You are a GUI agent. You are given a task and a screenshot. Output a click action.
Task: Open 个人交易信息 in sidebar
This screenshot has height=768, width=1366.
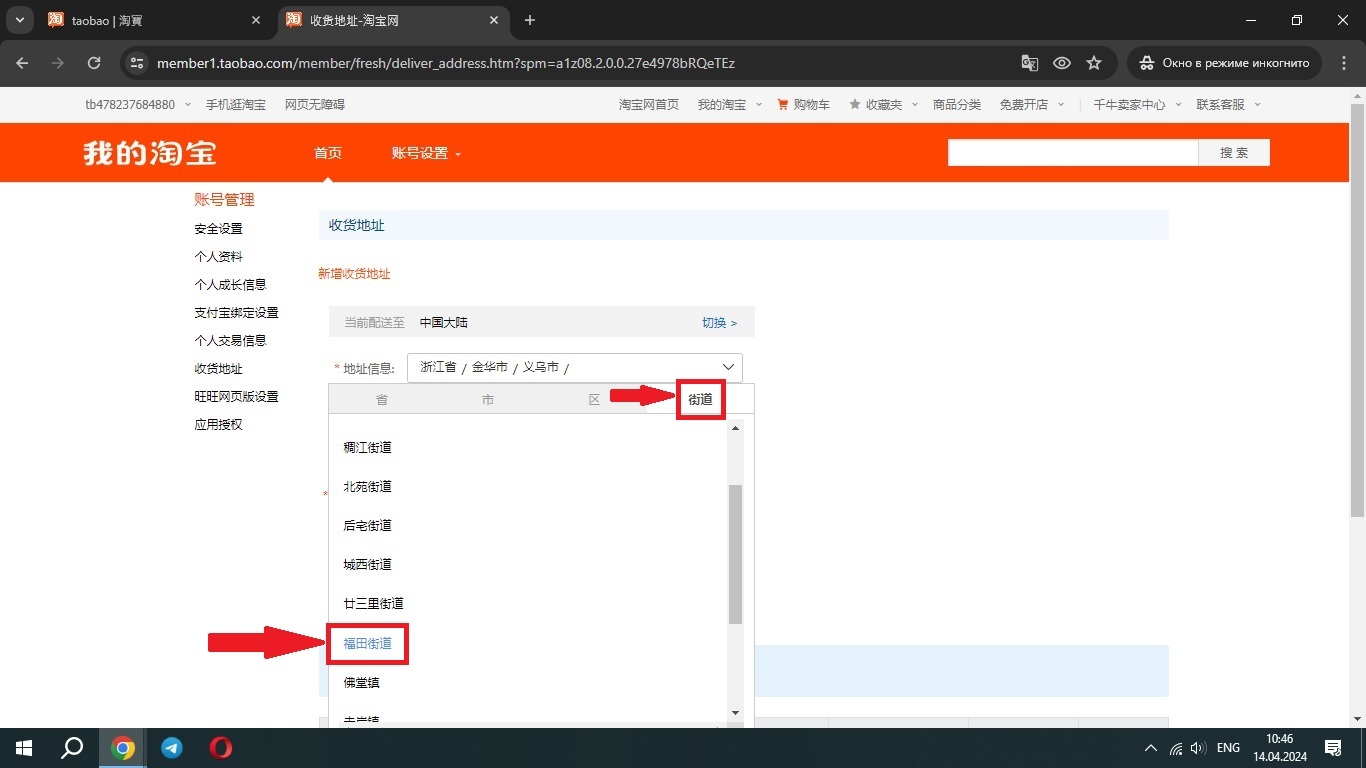pyautogui.click(x=230, y=340)
